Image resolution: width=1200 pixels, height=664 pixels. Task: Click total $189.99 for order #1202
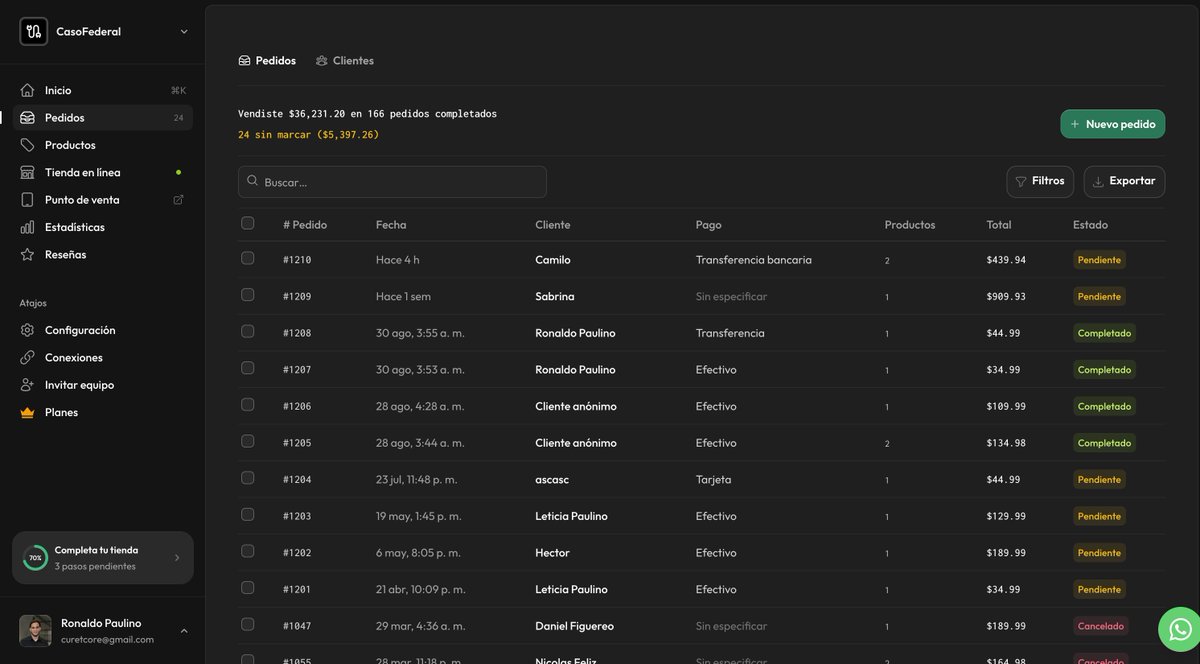click(x=1006, y=553)
